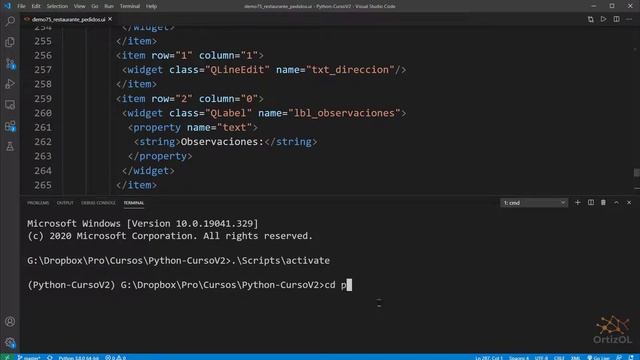This screenshot has width=640, height=360.
Task: Open editor More Actions ellipsis
Action: pyautogui.click(x=629, y=19)
